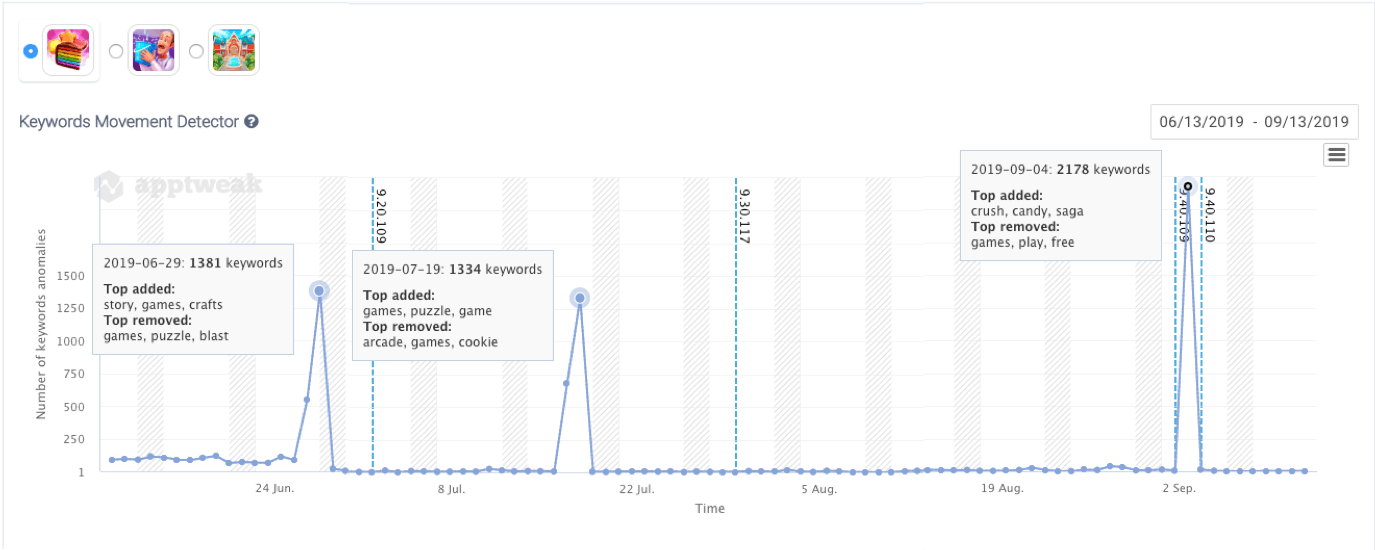Screen dimensions: 1375x550
Task: Click the 9.20.109 version marker line
Action: (x=373, y=330)
